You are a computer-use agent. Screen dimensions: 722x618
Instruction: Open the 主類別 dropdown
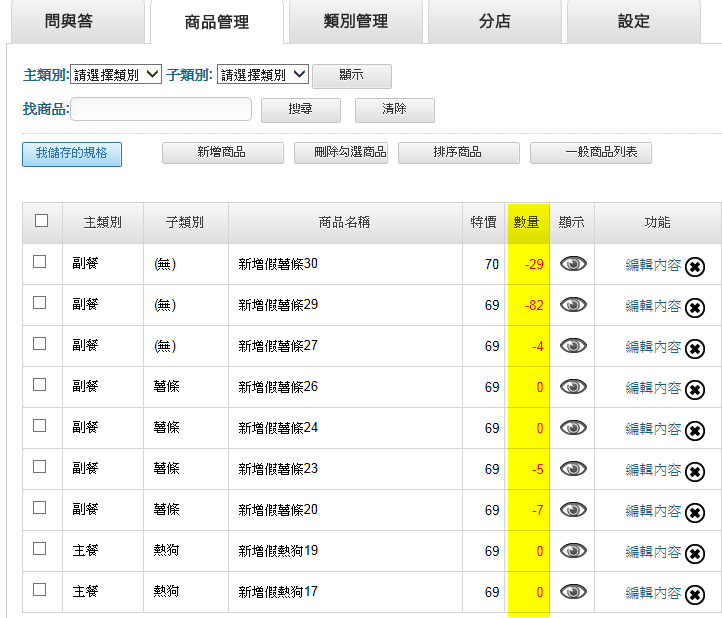(x=116, y=74)
